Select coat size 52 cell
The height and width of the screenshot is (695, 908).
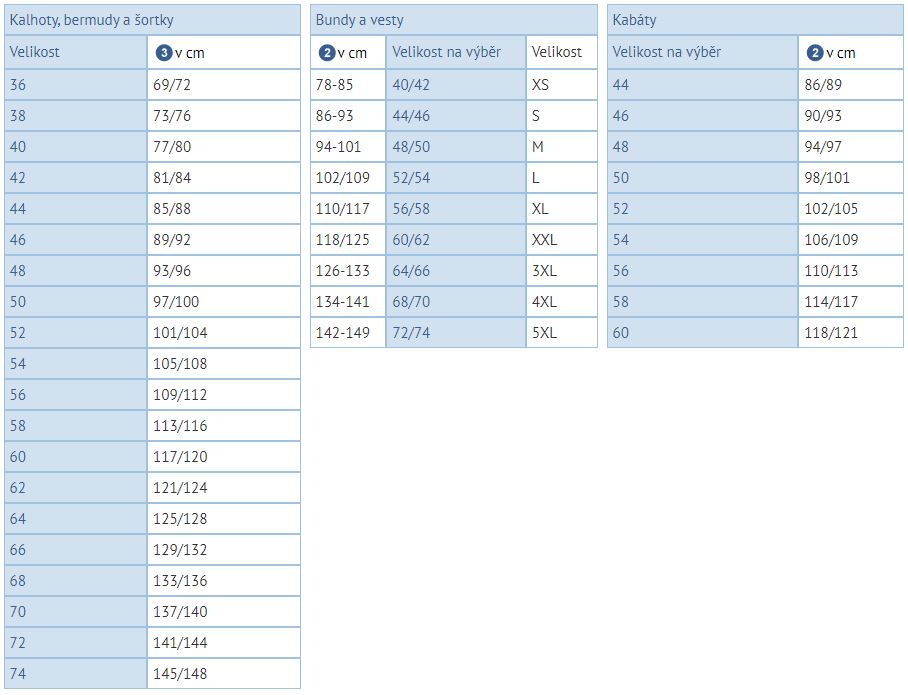coord(702,208)
